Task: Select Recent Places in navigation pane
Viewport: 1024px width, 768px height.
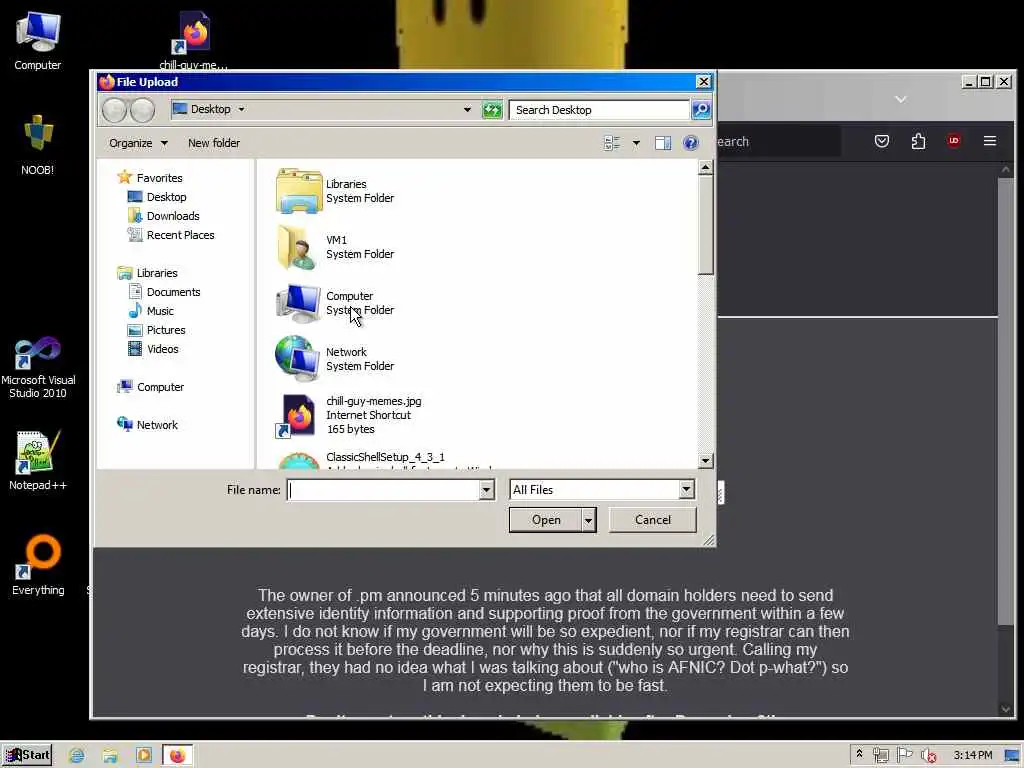Action: pos(180,235)
